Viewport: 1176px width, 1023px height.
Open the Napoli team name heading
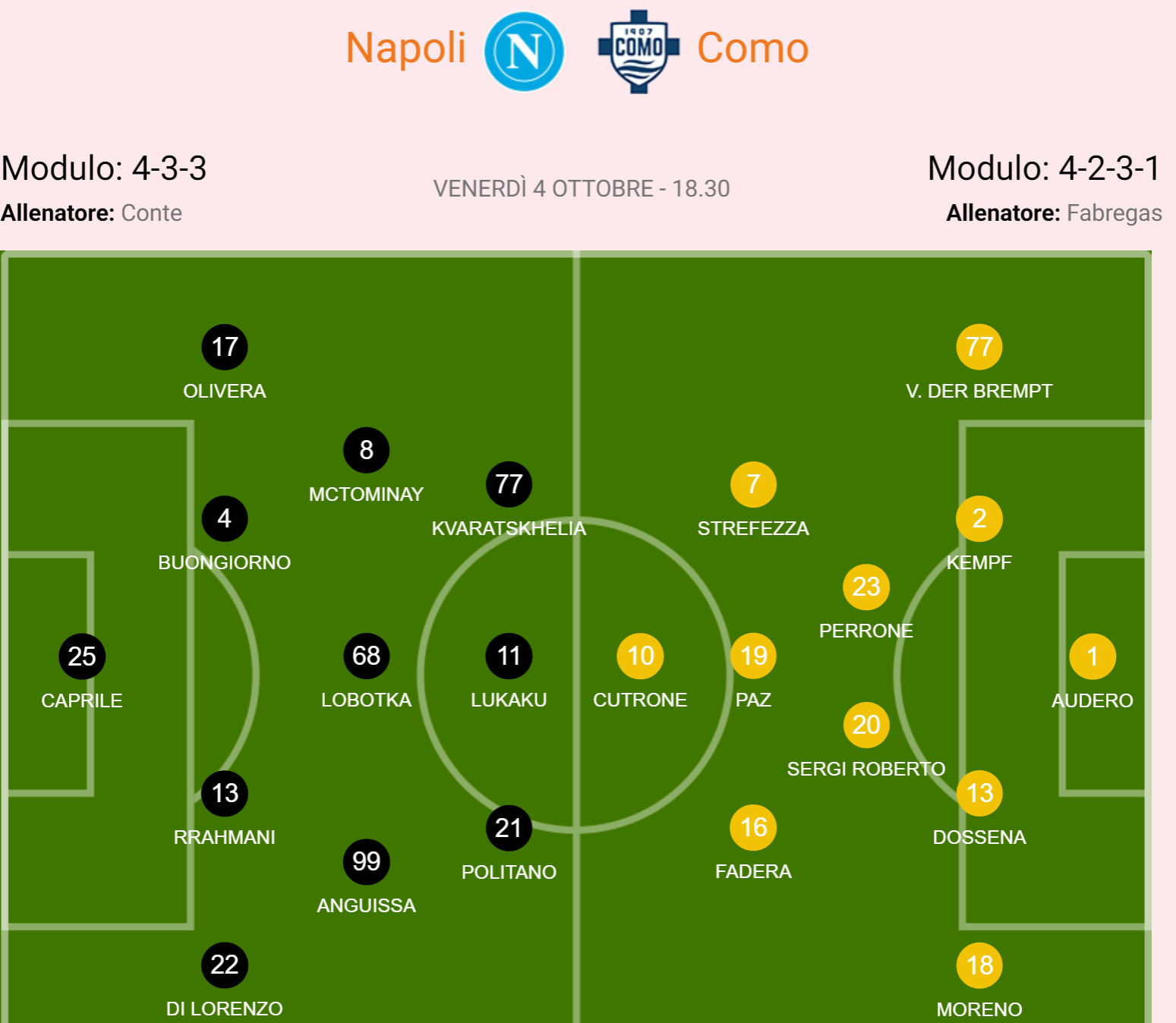[405, 48]
